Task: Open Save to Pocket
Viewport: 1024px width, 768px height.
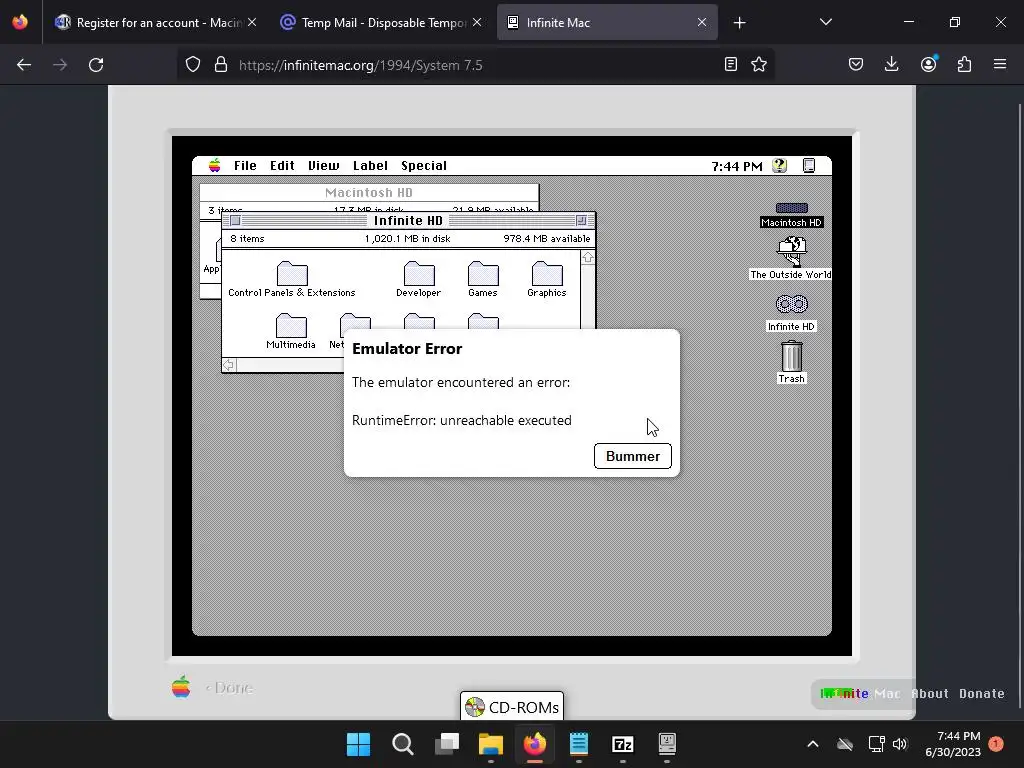Action: pos(856,64)
